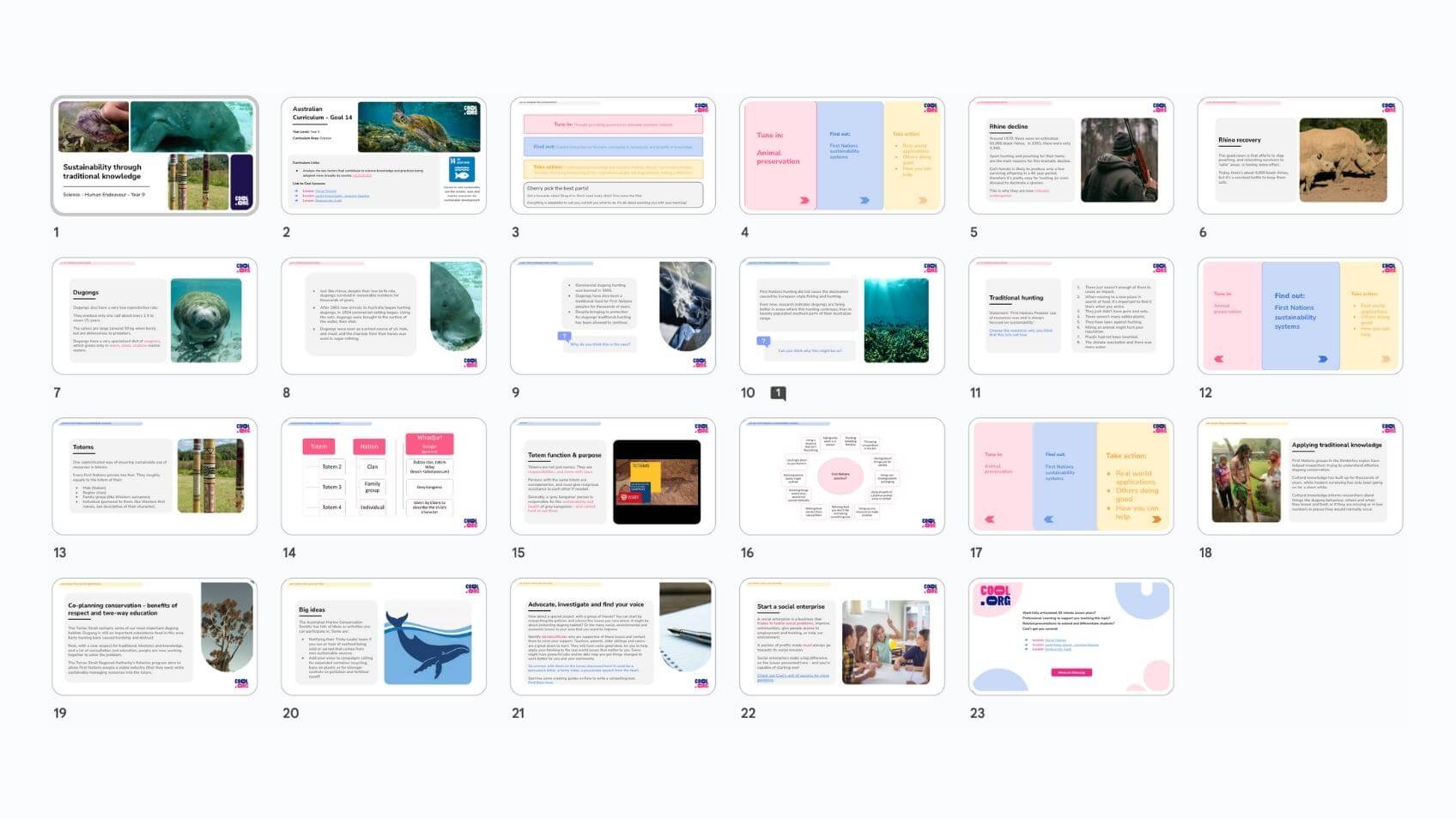The width and height of the screenshot is (1456, 819).
Task: Click the 'Start a social enterprise' slide
Action: pos(841,637)
